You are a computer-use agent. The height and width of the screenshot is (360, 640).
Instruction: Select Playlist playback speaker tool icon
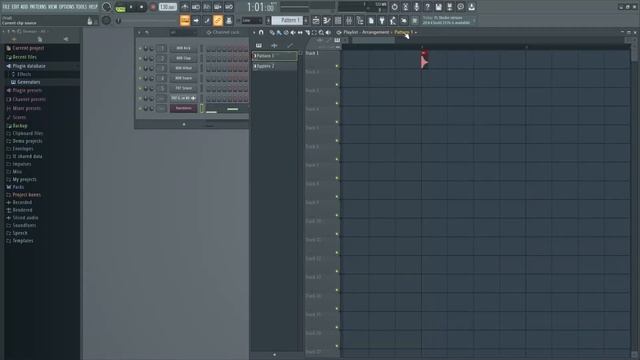(328, 32)
